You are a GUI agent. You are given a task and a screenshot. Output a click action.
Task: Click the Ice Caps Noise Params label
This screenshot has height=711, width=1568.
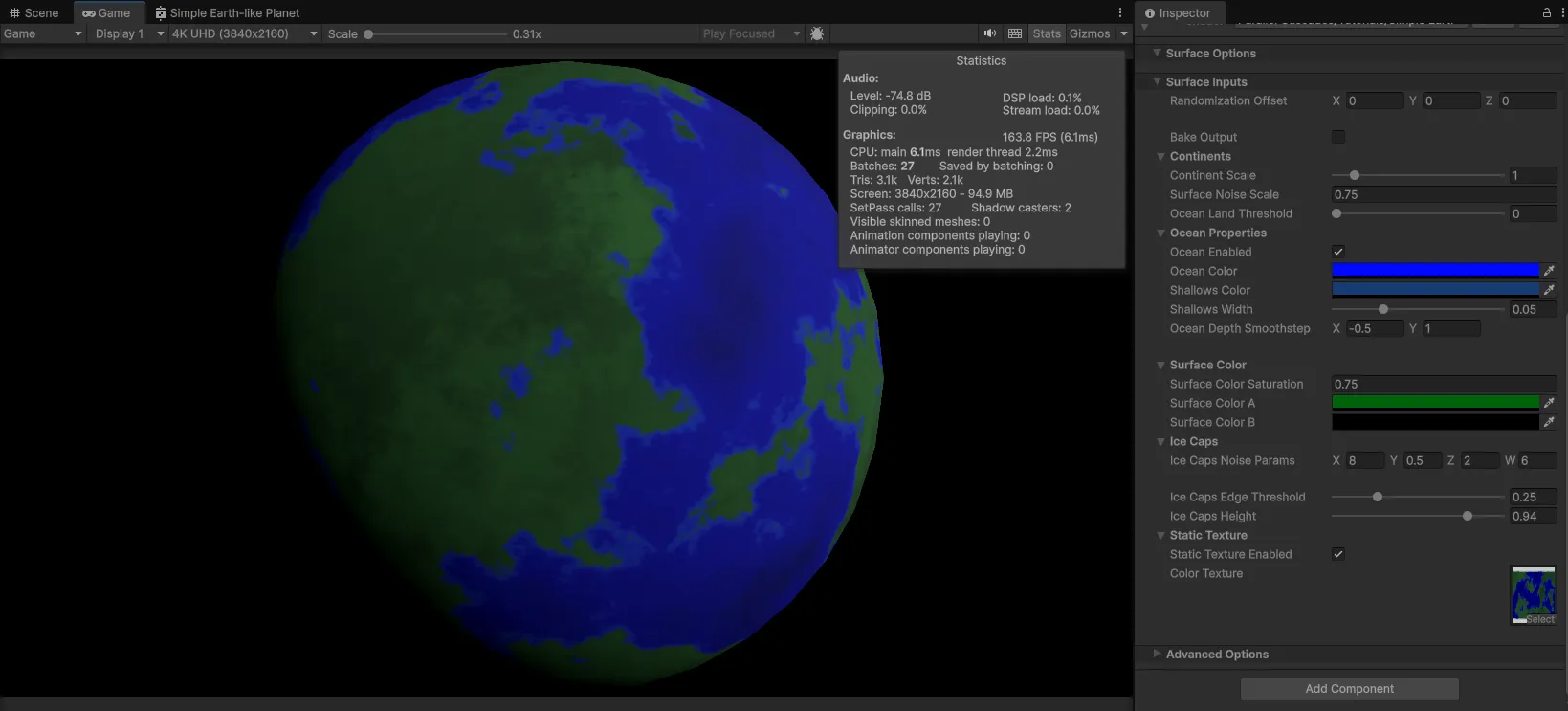coord(1231,460)
